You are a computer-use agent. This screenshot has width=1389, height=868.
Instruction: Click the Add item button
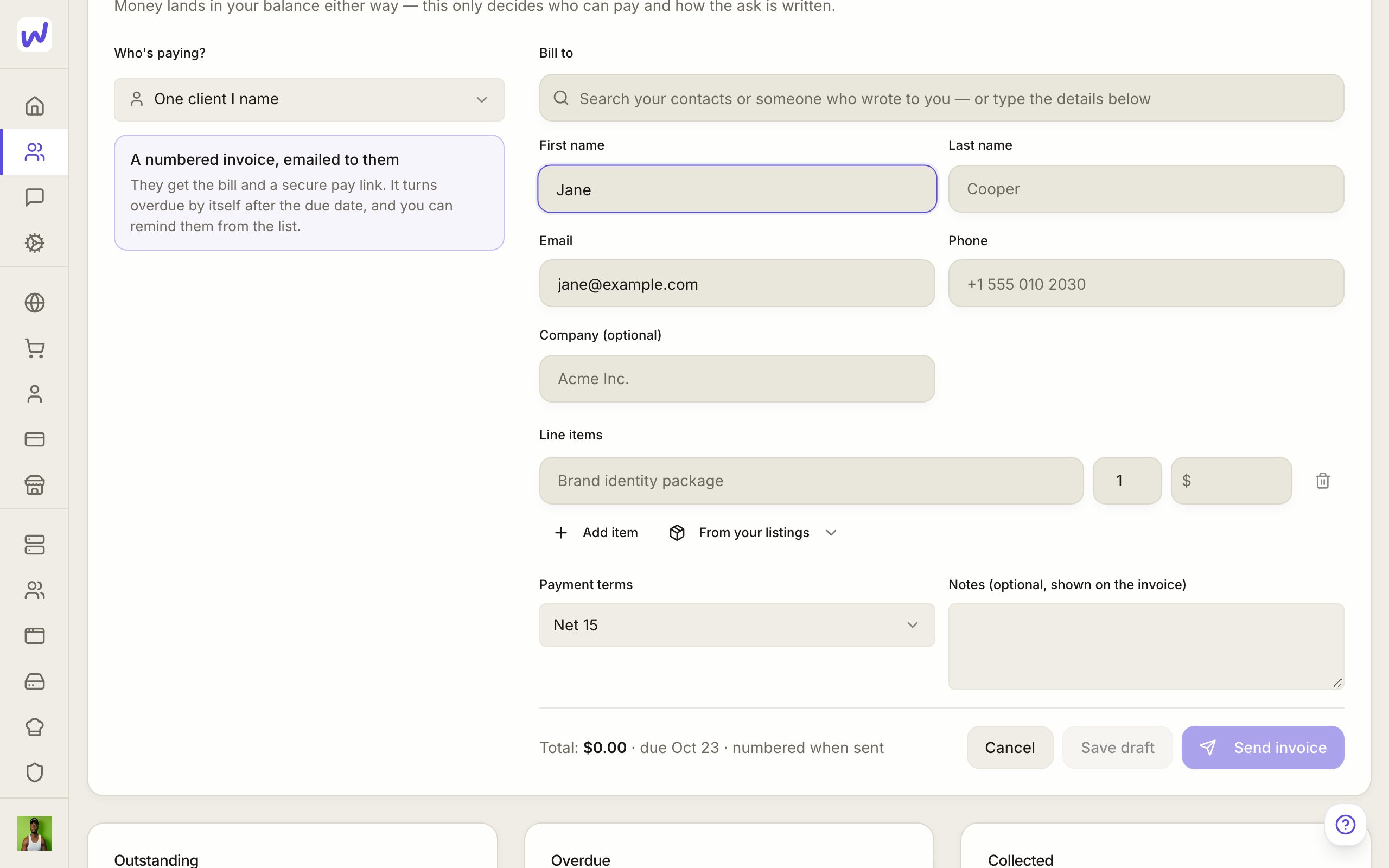(x=596, y=533)
